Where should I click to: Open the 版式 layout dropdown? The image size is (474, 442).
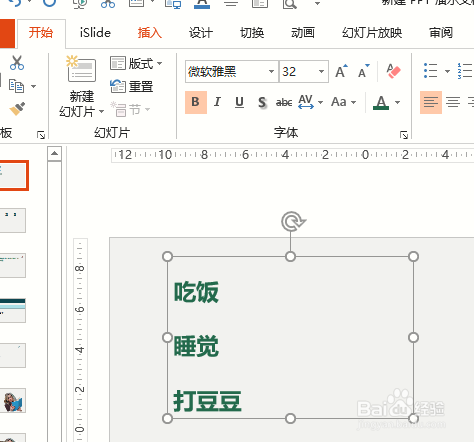click(x=136, y=63)
